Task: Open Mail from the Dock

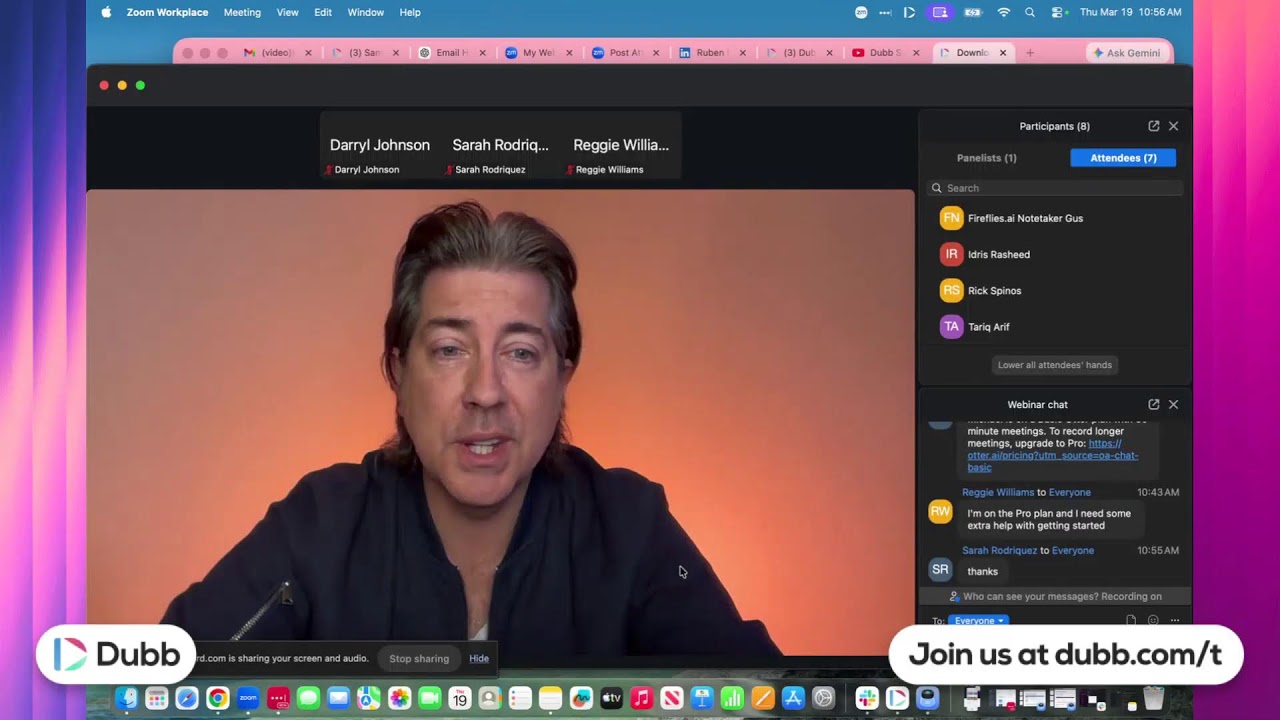Action: point(338,698)
